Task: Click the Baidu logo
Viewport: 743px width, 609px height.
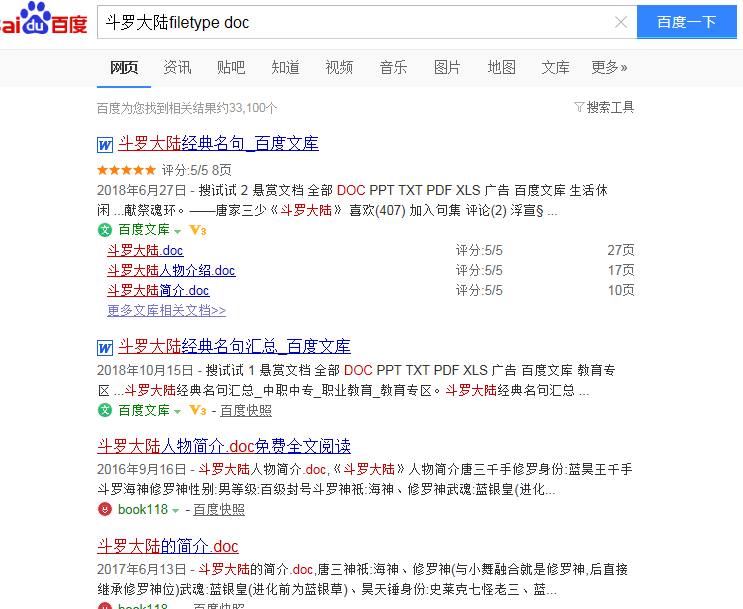Action: (x=44, y=19)
